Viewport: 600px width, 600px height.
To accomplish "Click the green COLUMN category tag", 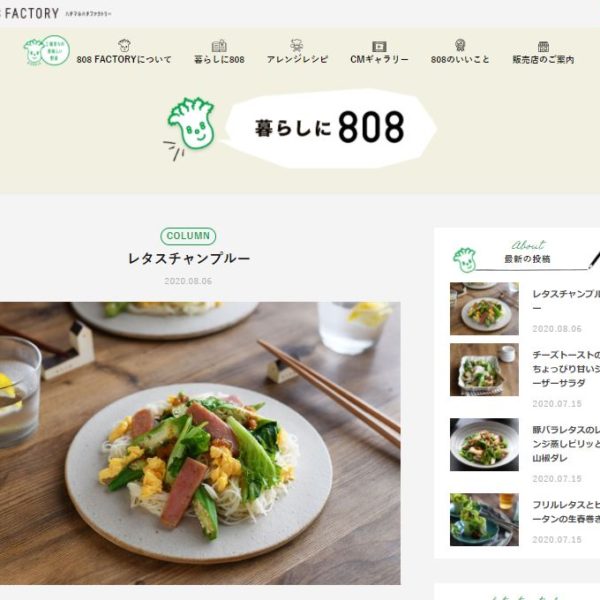I will (x=188, y=236).
